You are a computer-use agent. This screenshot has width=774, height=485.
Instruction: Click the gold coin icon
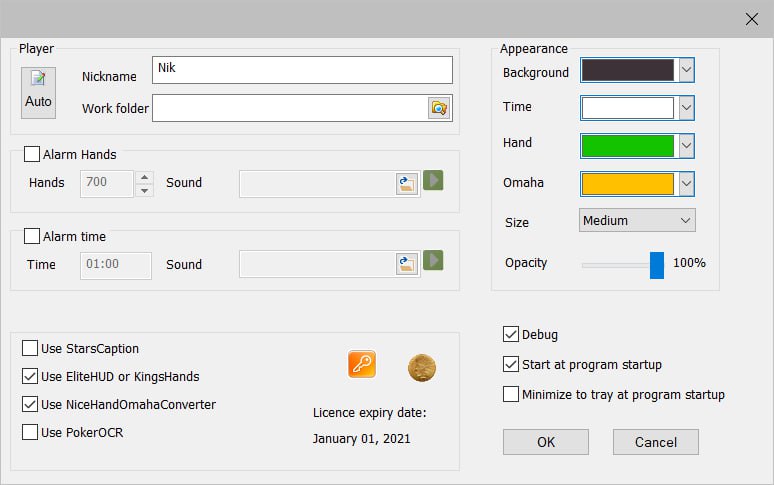click(x=422, y=368)
